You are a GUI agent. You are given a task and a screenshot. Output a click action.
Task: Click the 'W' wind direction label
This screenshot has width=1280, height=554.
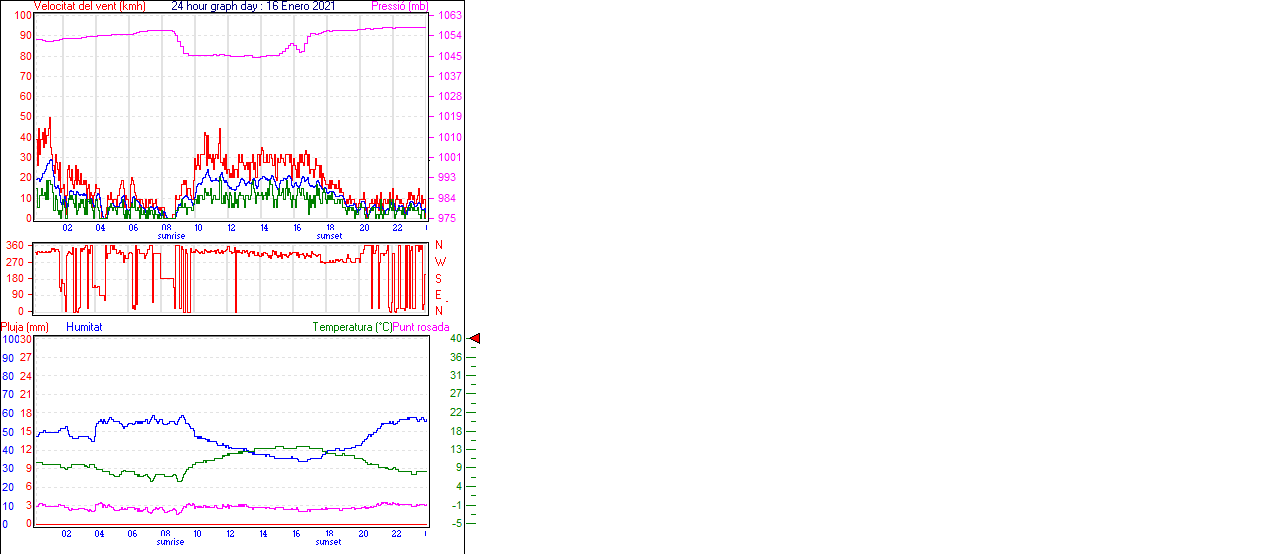pos(440,261)
